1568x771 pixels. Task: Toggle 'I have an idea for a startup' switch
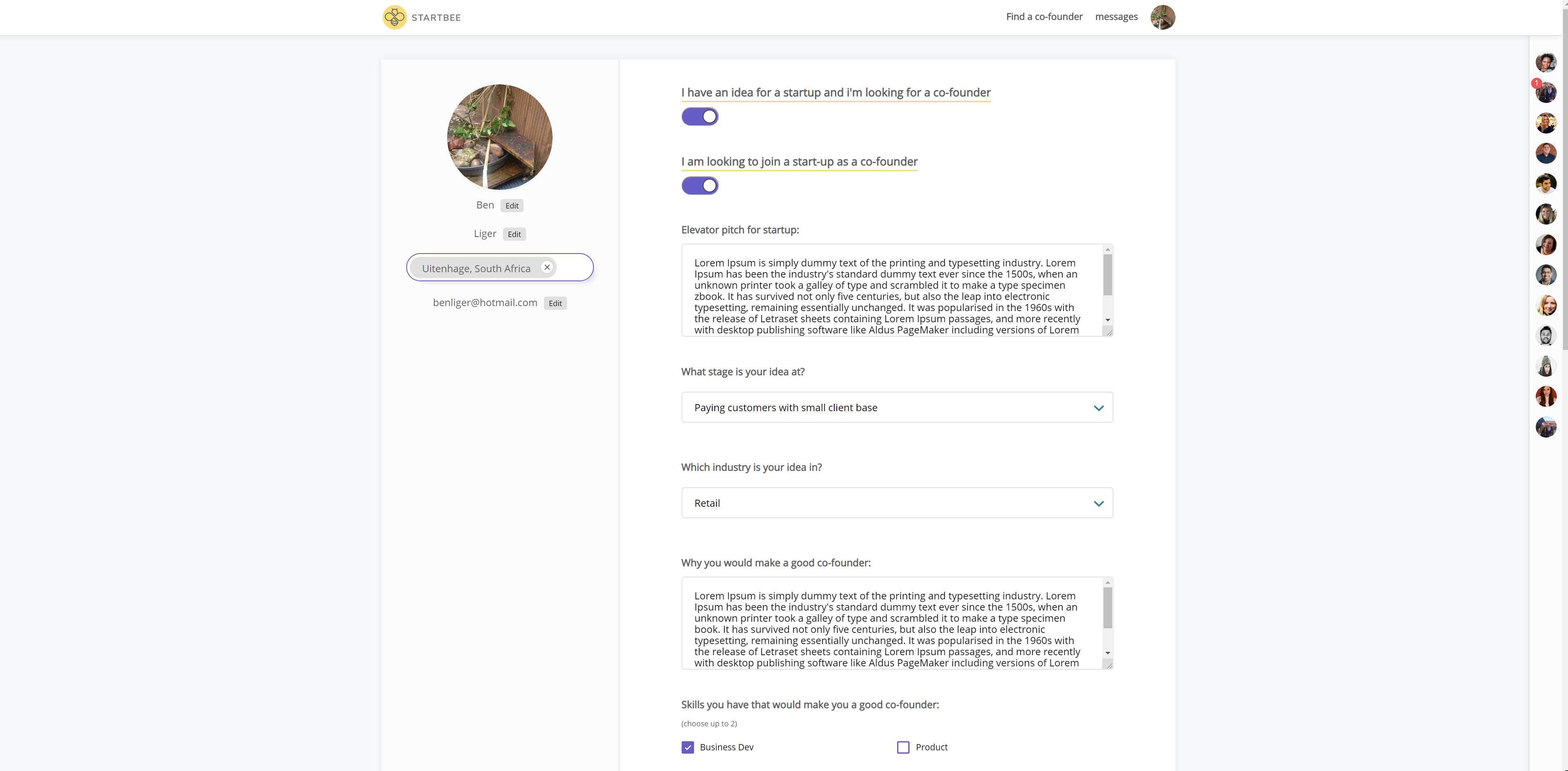tap(699, 116)
